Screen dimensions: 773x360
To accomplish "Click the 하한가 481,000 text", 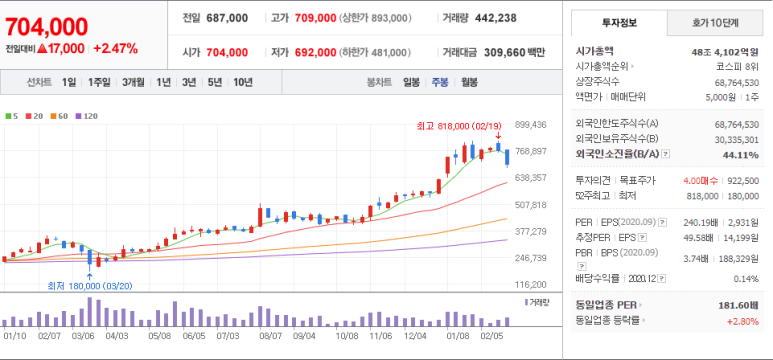I will point(375,52).
